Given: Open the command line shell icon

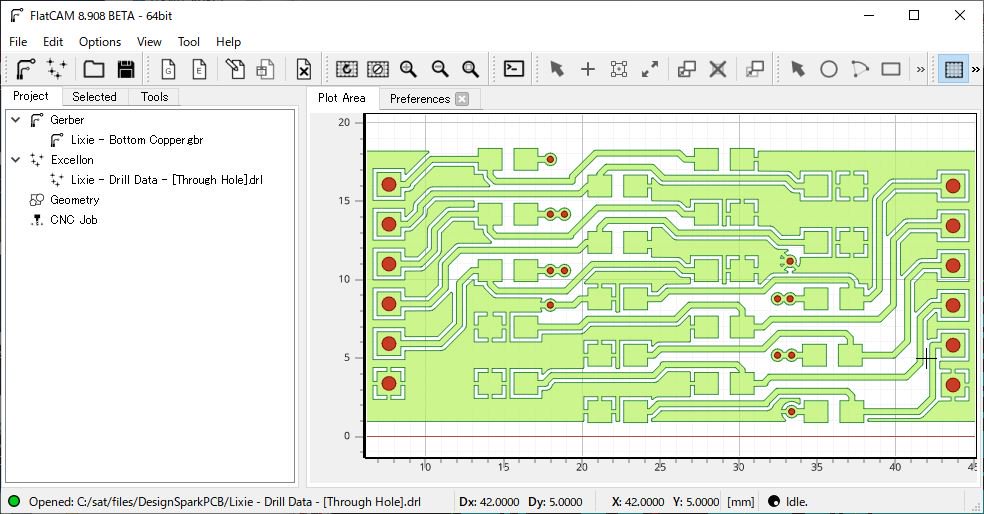Looking at the screenshot, I should 514,68.
